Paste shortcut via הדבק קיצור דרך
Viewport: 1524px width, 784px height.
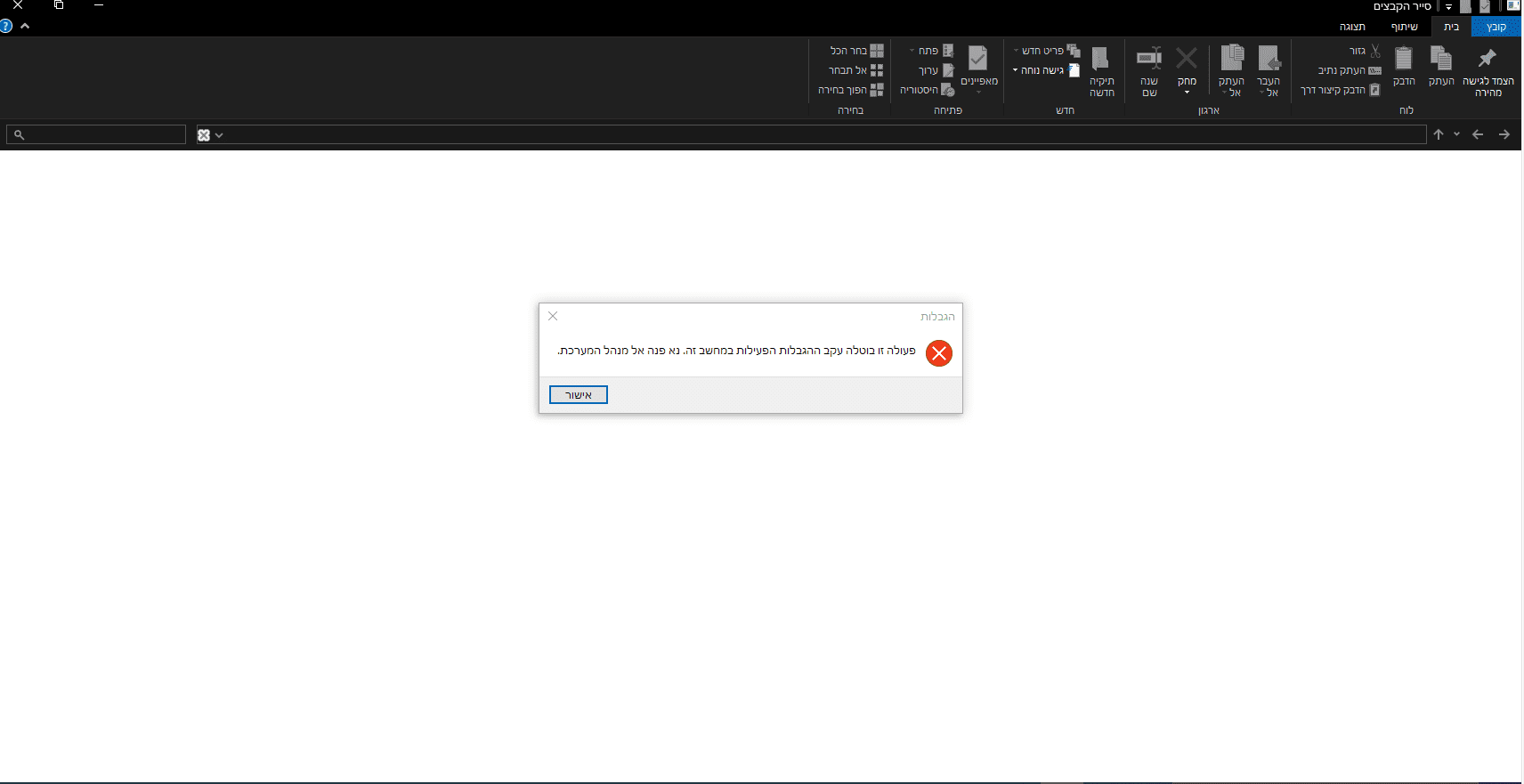click(x=1341, y=90)
